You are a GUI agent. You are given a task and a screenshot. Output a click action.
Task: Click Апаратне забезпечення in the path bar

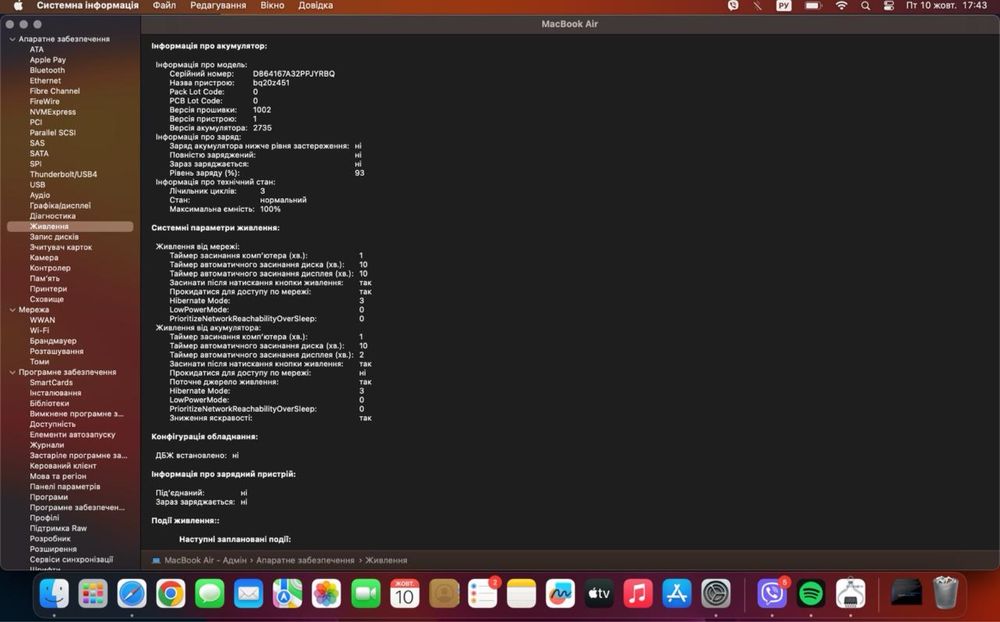(305, 560)
